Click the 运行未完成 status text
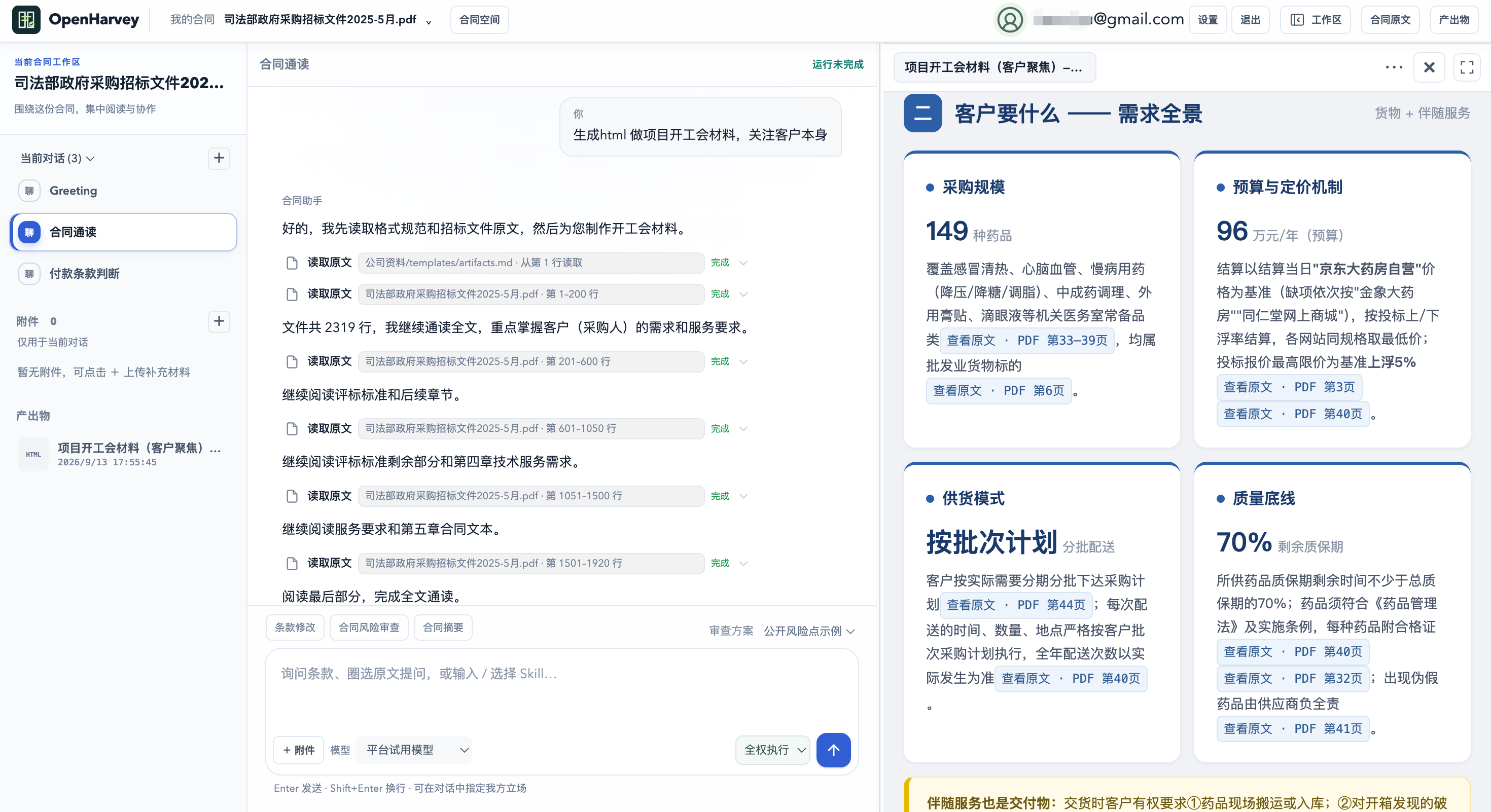Screen dimensions: 1491x812 click(x=837, y=64)
